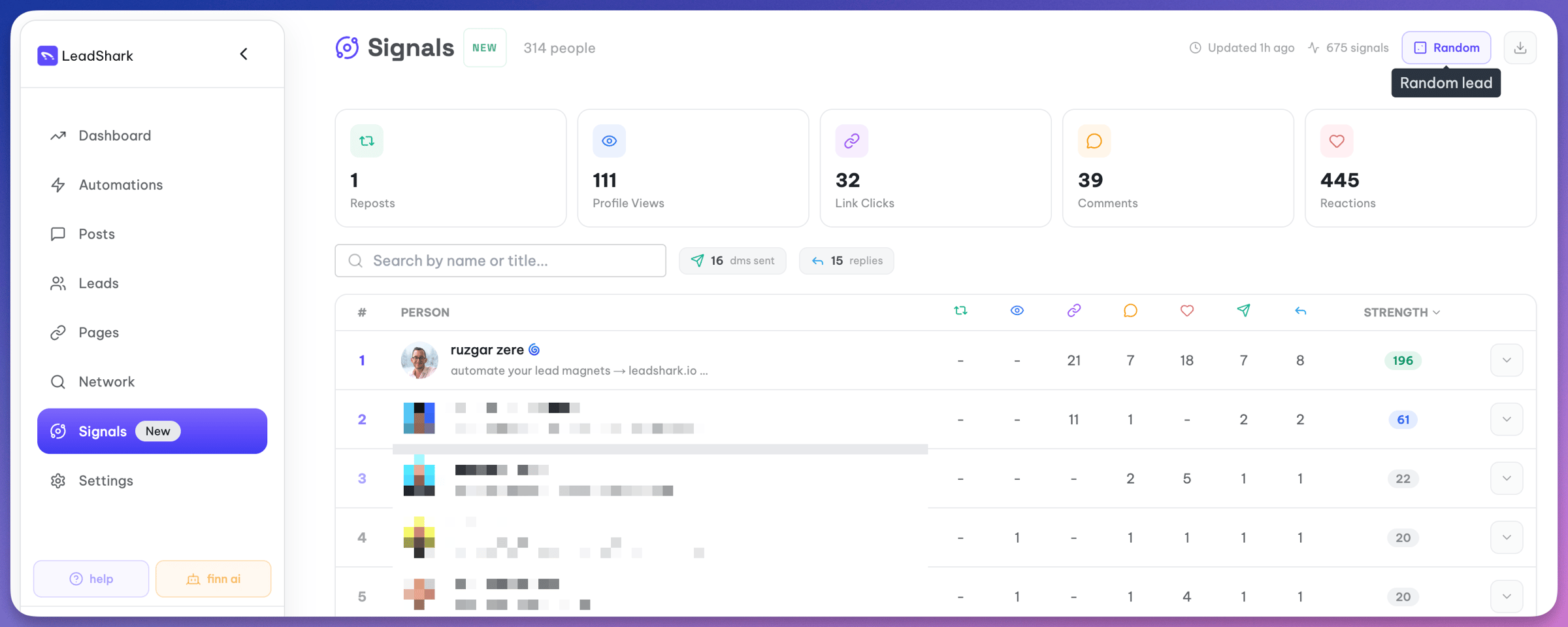Click the reply icon in the table header
Viewport: 1568px width, 627px height.
tap(1300, 311)
